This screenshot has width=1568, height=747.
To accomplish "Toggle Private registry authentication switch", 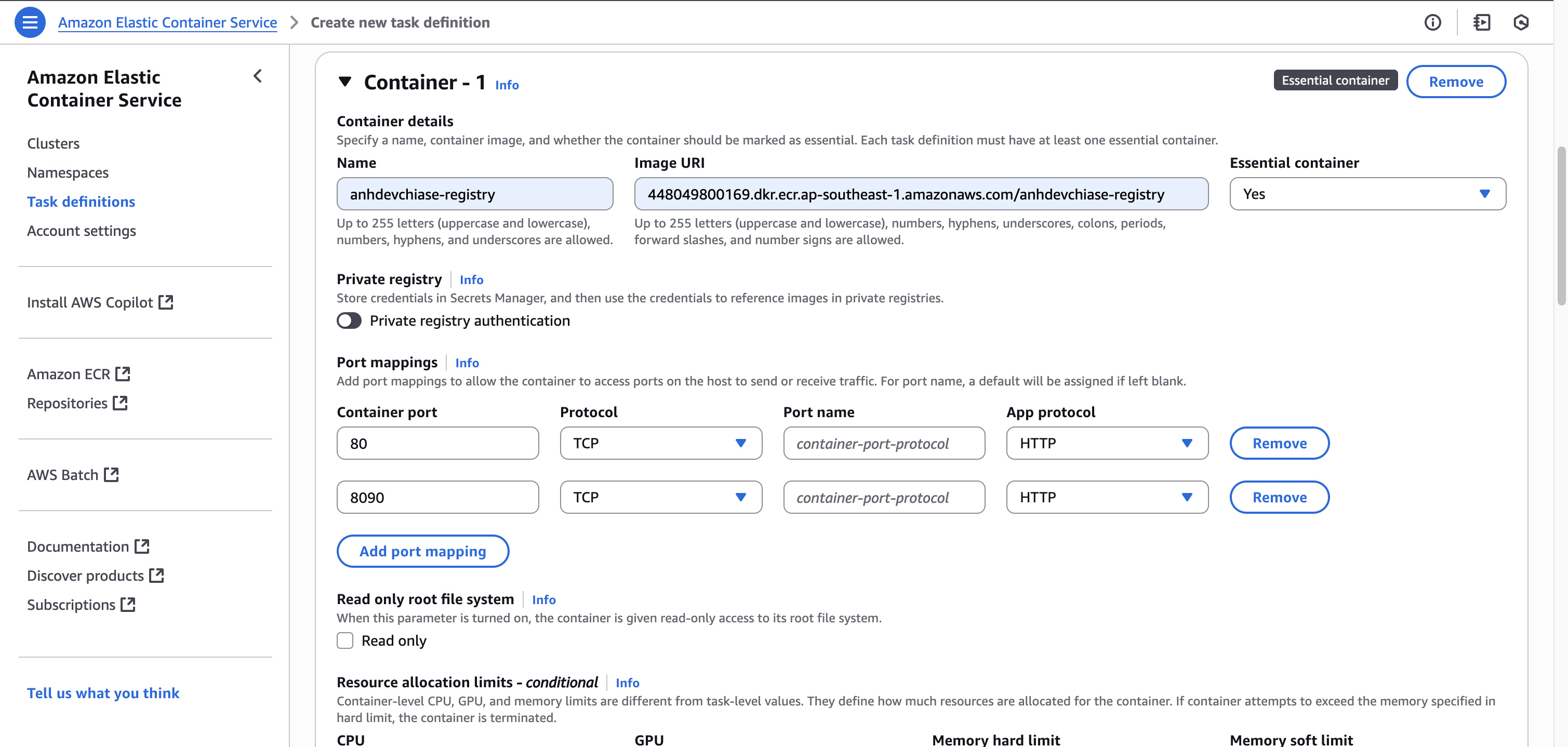I will 349,321.
